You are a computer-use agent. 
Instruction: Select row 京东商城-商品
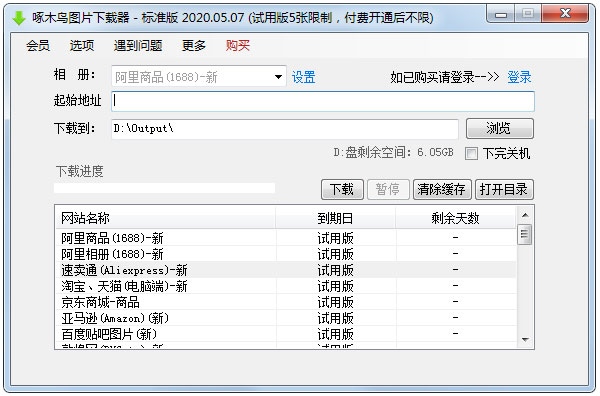[286, 302]
